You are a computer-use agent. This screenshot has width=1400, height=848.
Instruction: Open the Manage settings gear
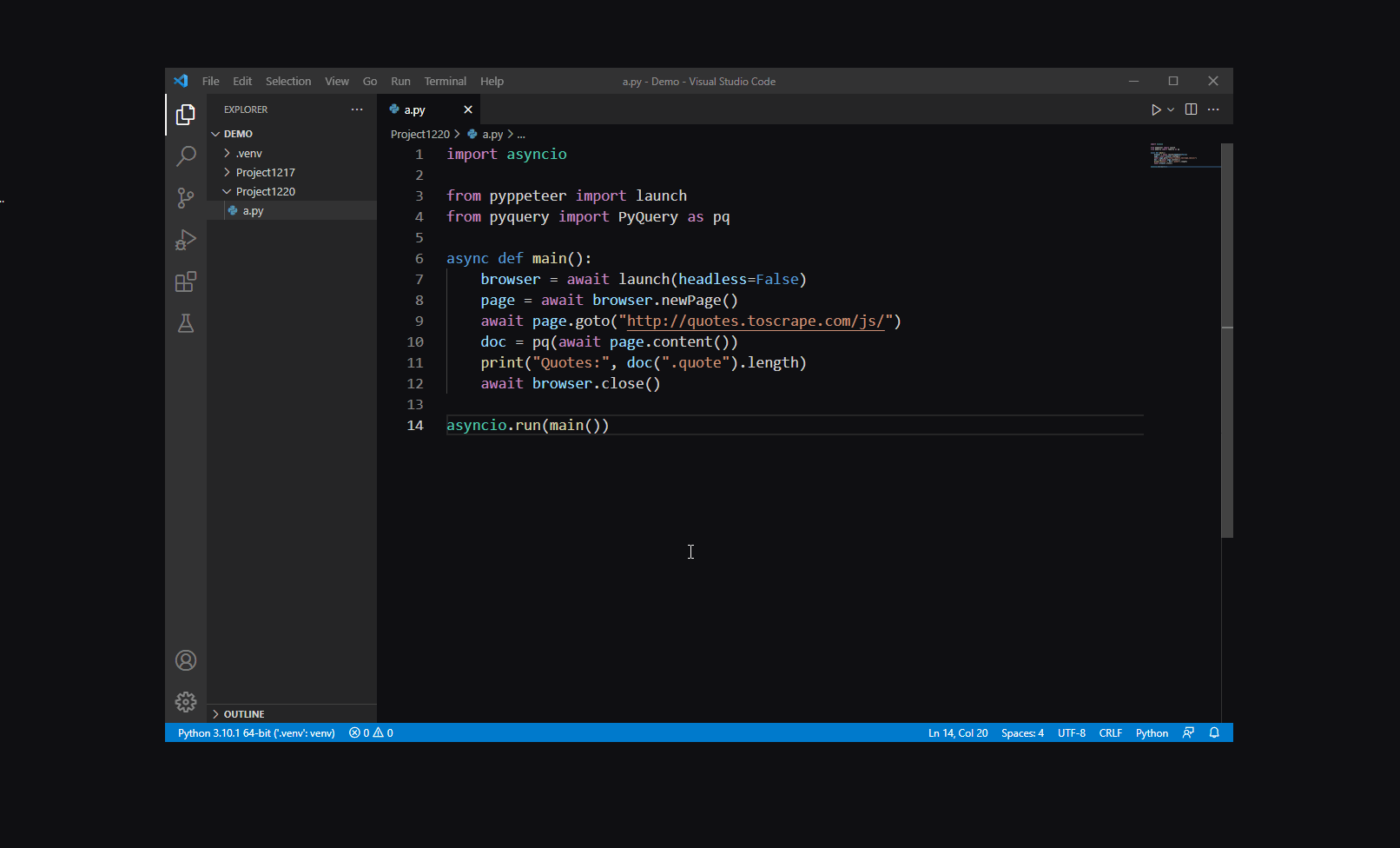click(x=185, y=701)
